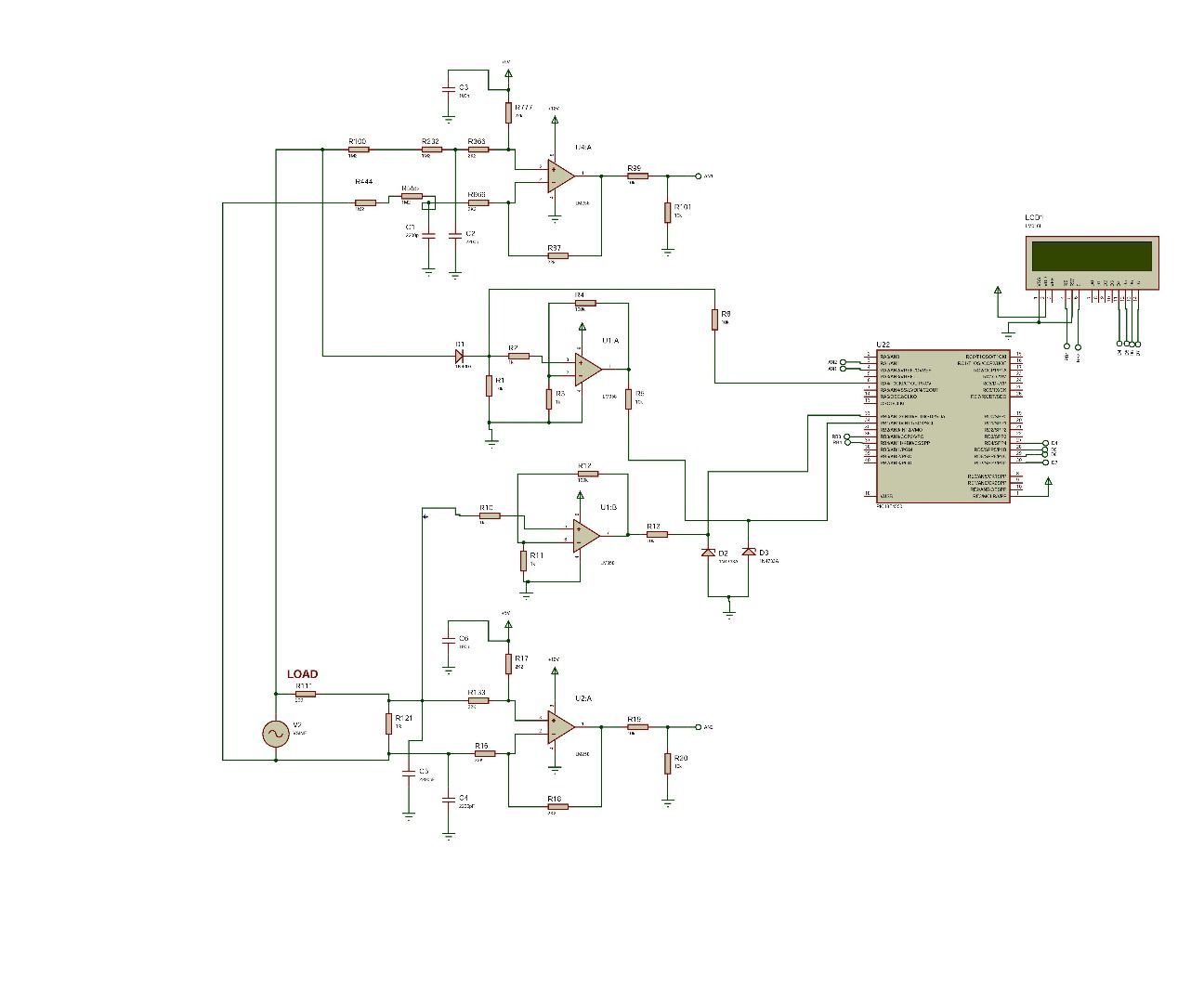The height and width of the screenshot is (1003, 1204).
Task: Select the V2 sine wave source
Action: 275,734
